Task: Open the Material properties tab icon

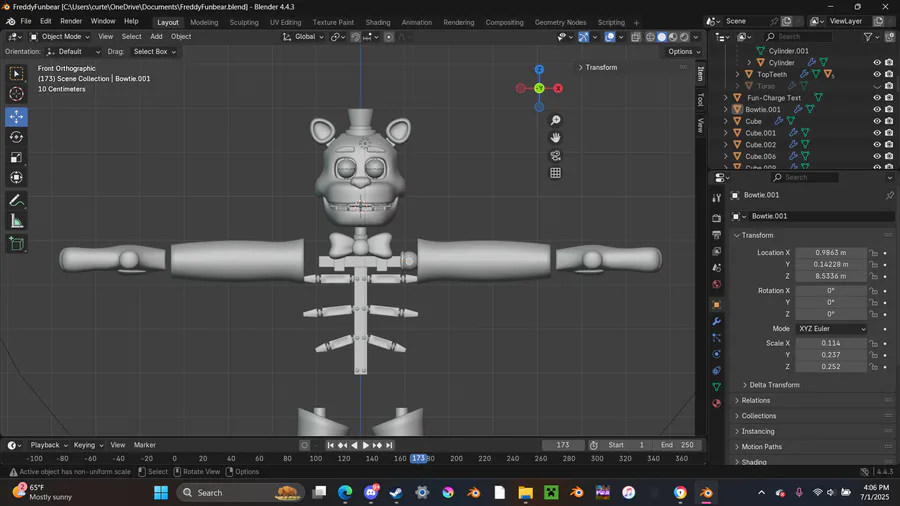Action: [x=716, y=403]
